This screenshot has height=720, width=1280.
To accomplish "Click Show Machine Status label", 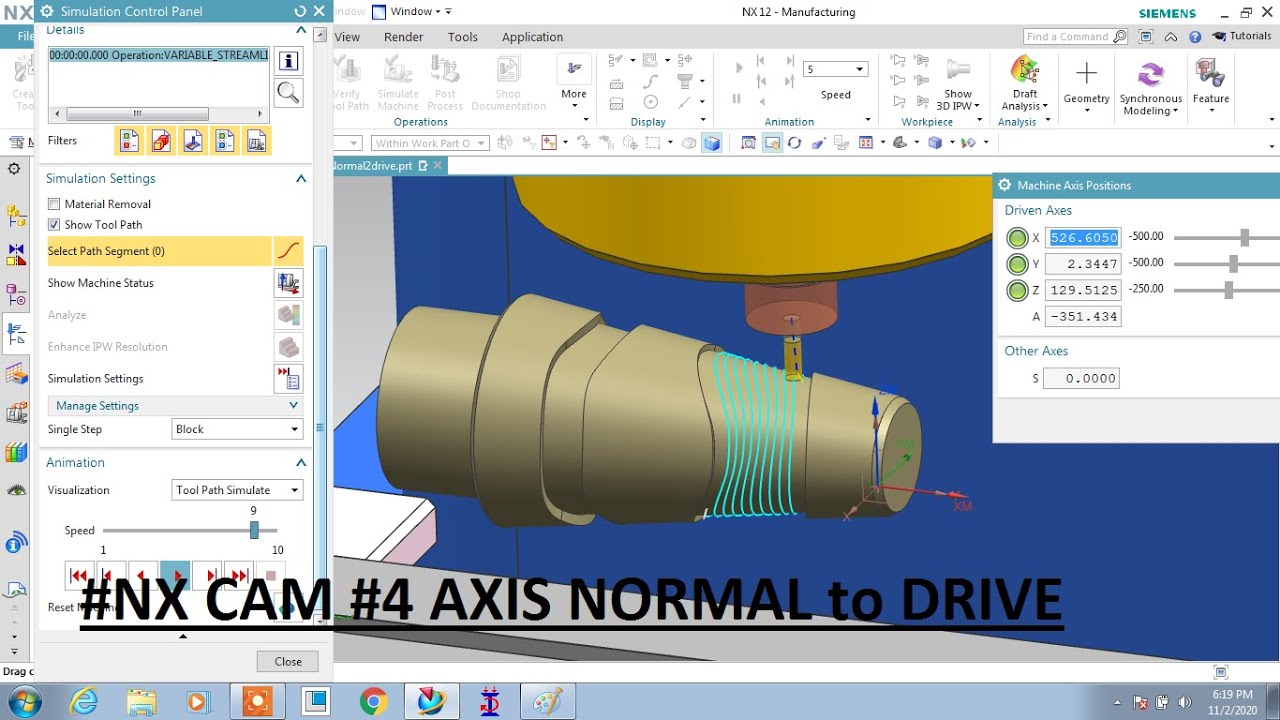I will 101,283.
